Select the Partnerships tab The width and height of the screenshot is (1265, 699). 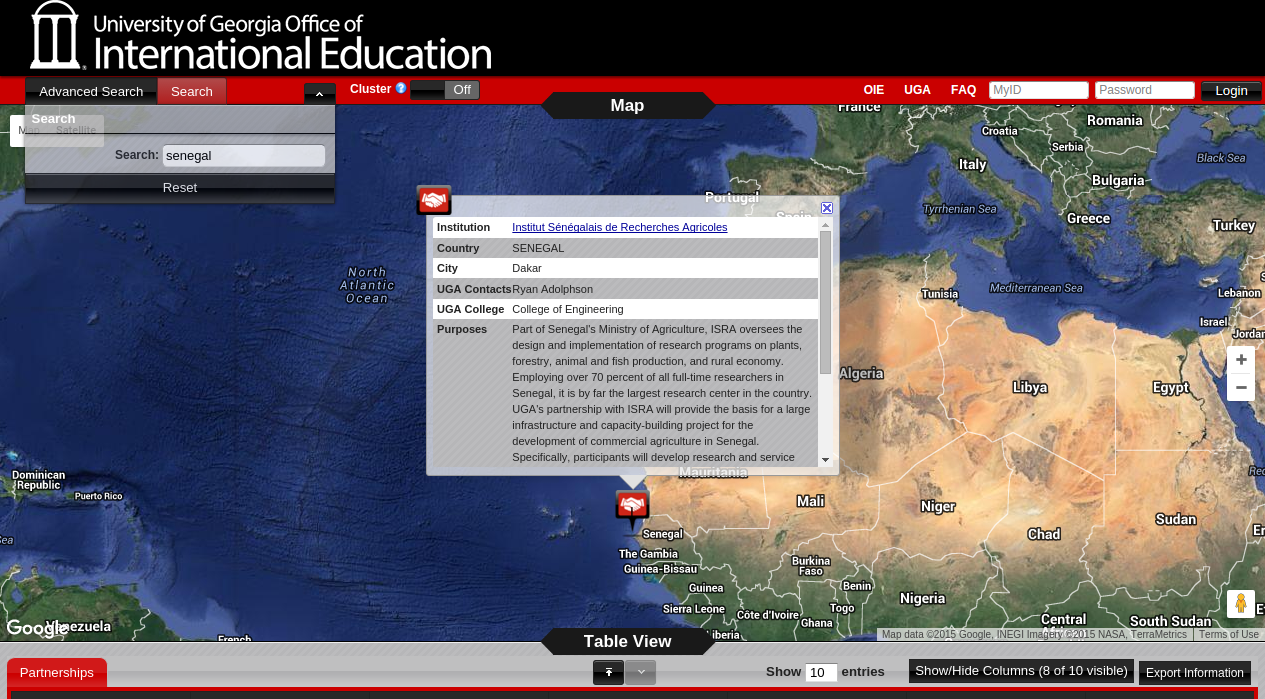click(x=57, y=673)
